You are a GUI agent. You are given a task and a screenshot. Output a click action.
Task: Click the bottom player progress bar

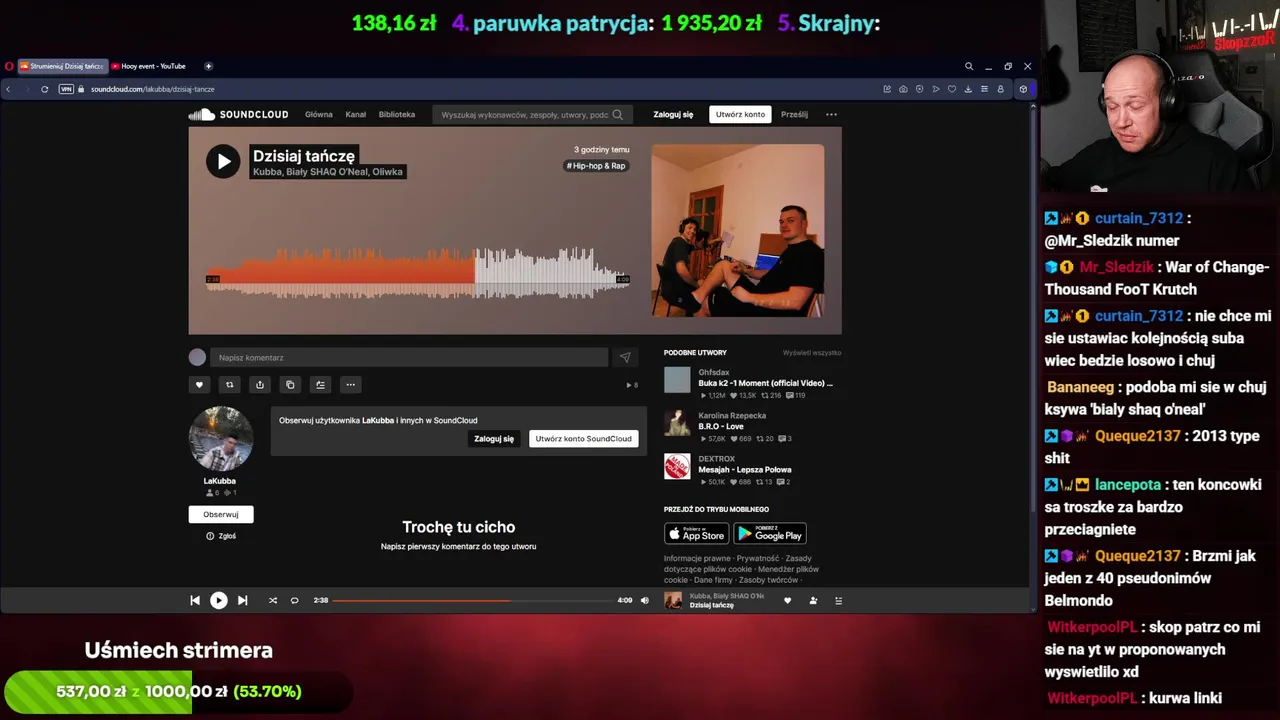coord(472,600)
